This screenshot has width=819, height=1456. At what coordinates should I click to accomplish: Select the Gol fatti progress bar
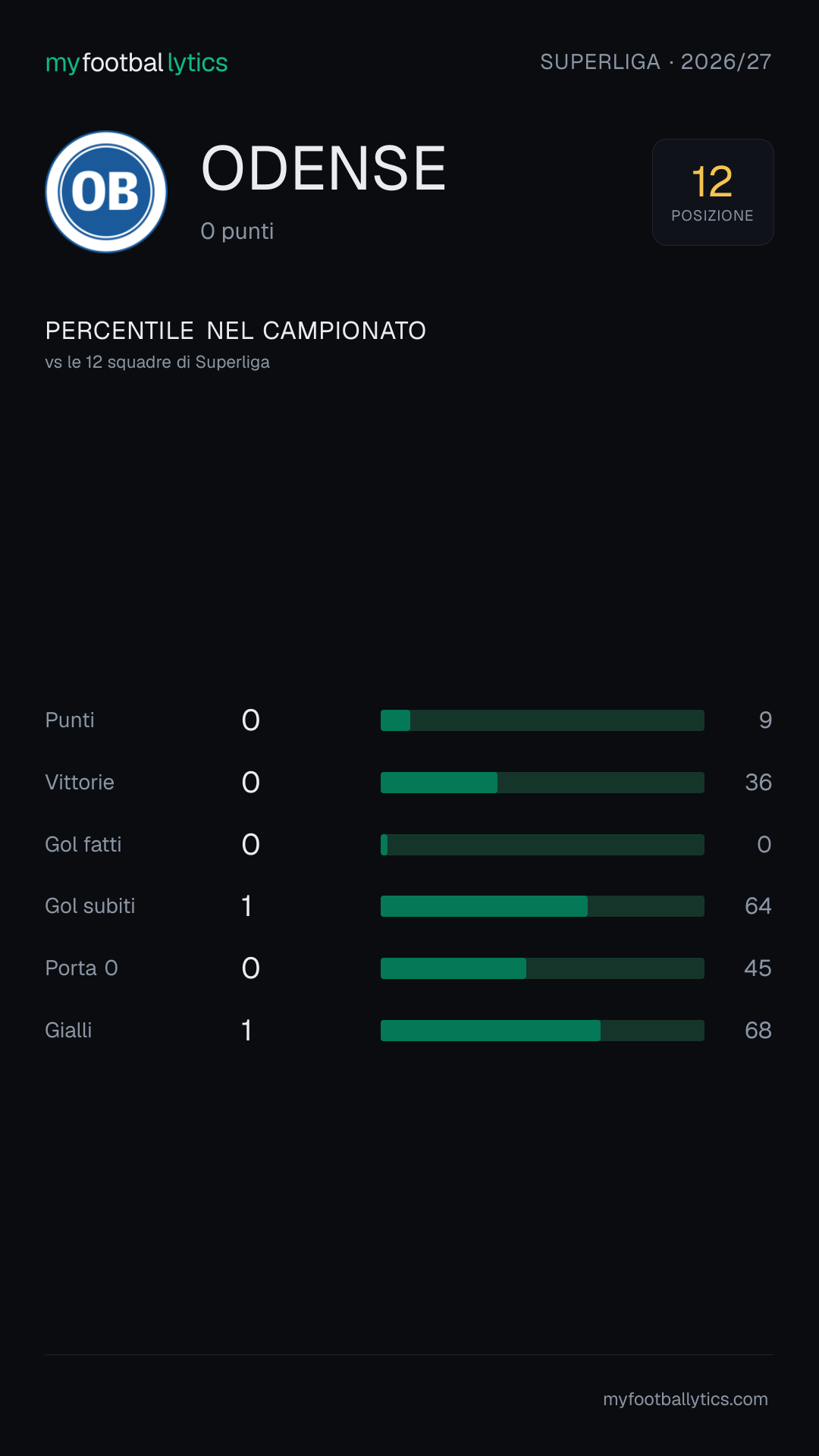click(x=542, y=845)
